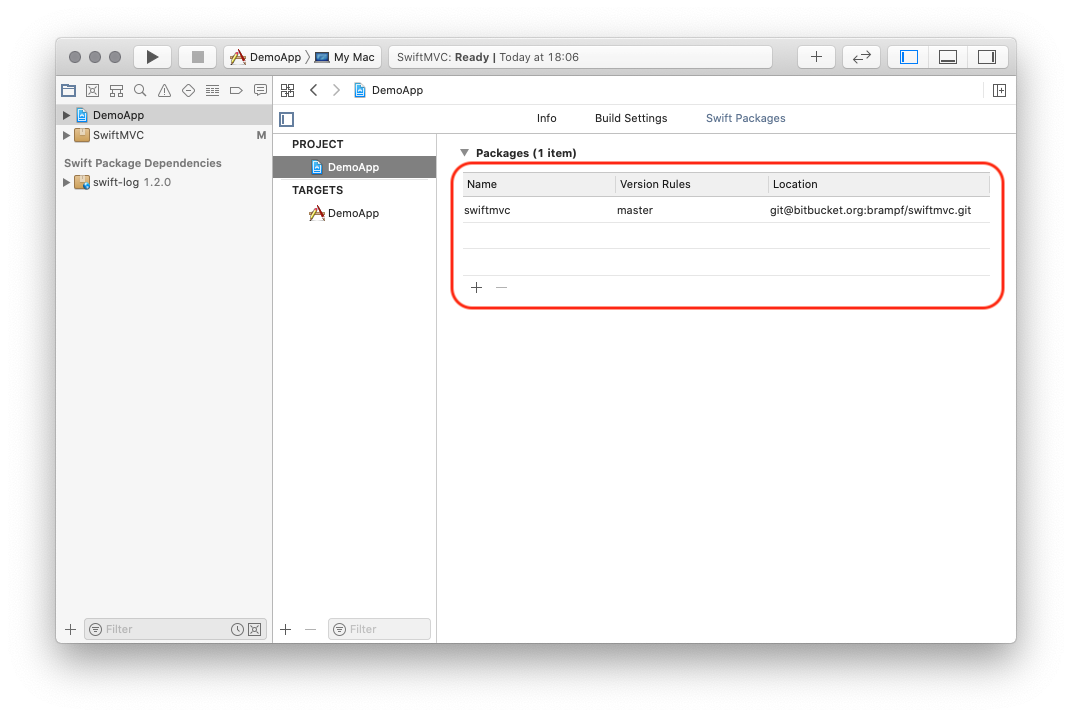Run the DemoApp build with Play button
This screenshot has width=1072, height=717.
[x=152, y=57]
